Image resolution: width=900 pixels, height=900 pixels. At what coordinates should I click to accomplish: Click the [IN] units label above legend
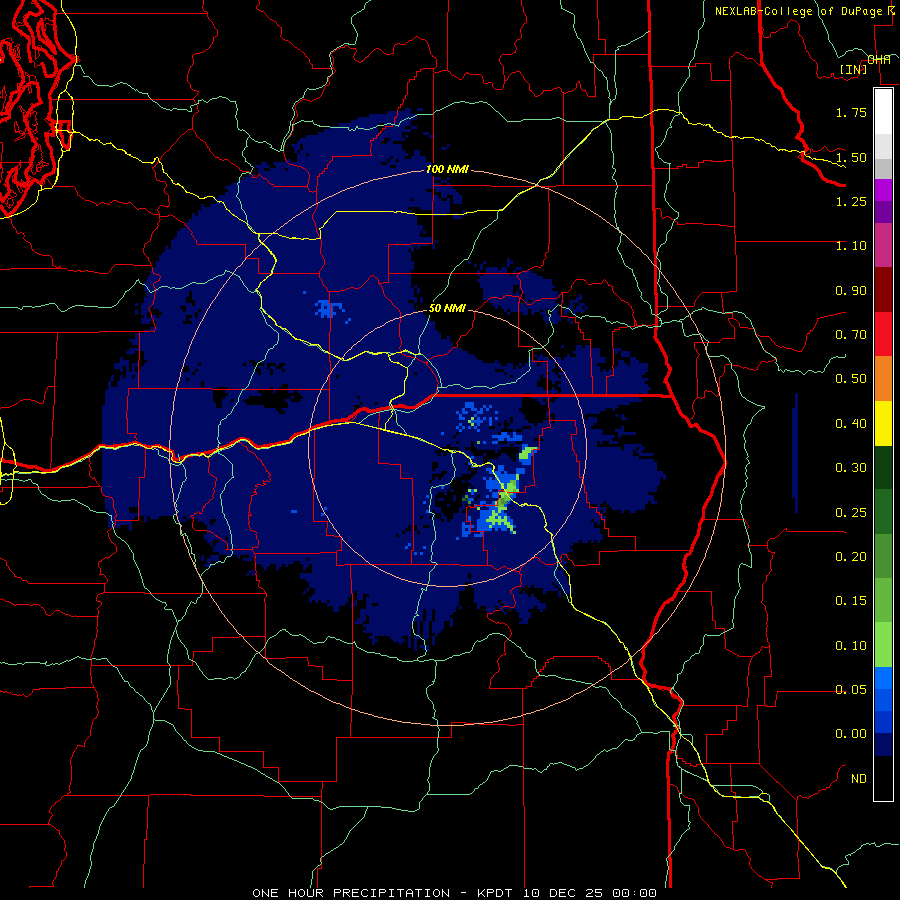(x=854, y=69)
